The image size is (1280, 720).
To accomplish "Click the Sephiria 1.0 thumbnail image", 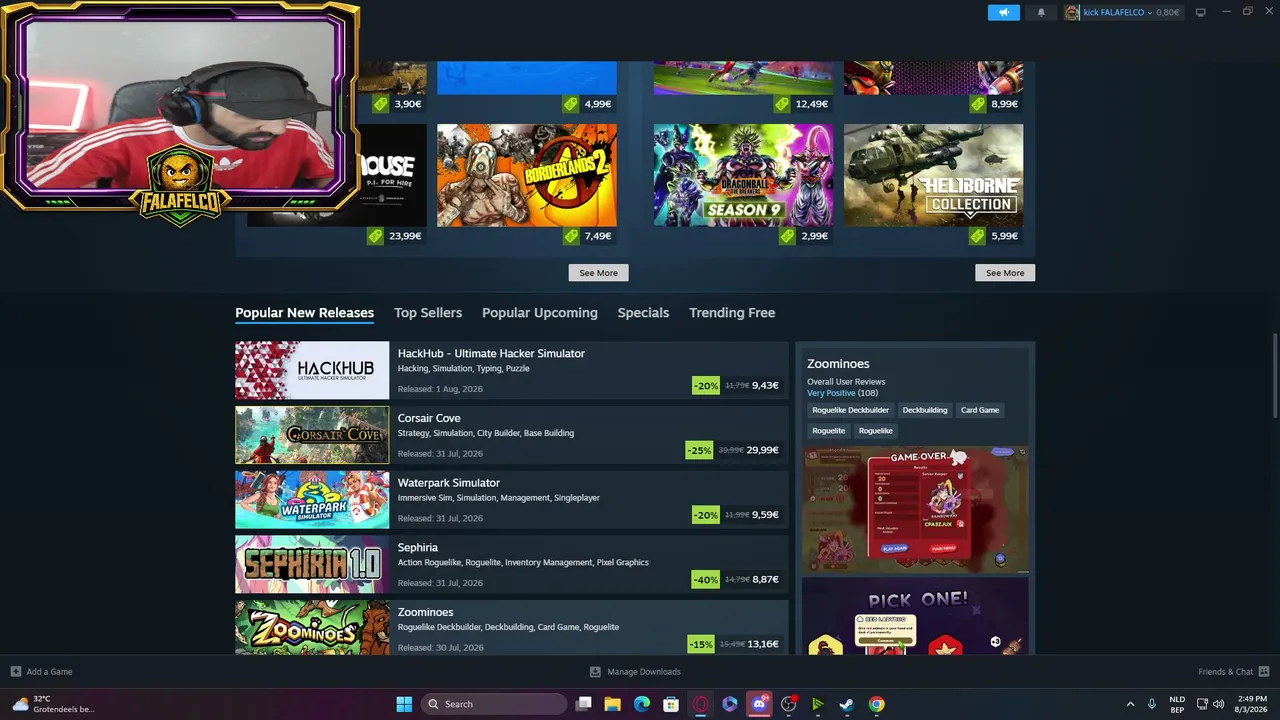I will 312,565.
